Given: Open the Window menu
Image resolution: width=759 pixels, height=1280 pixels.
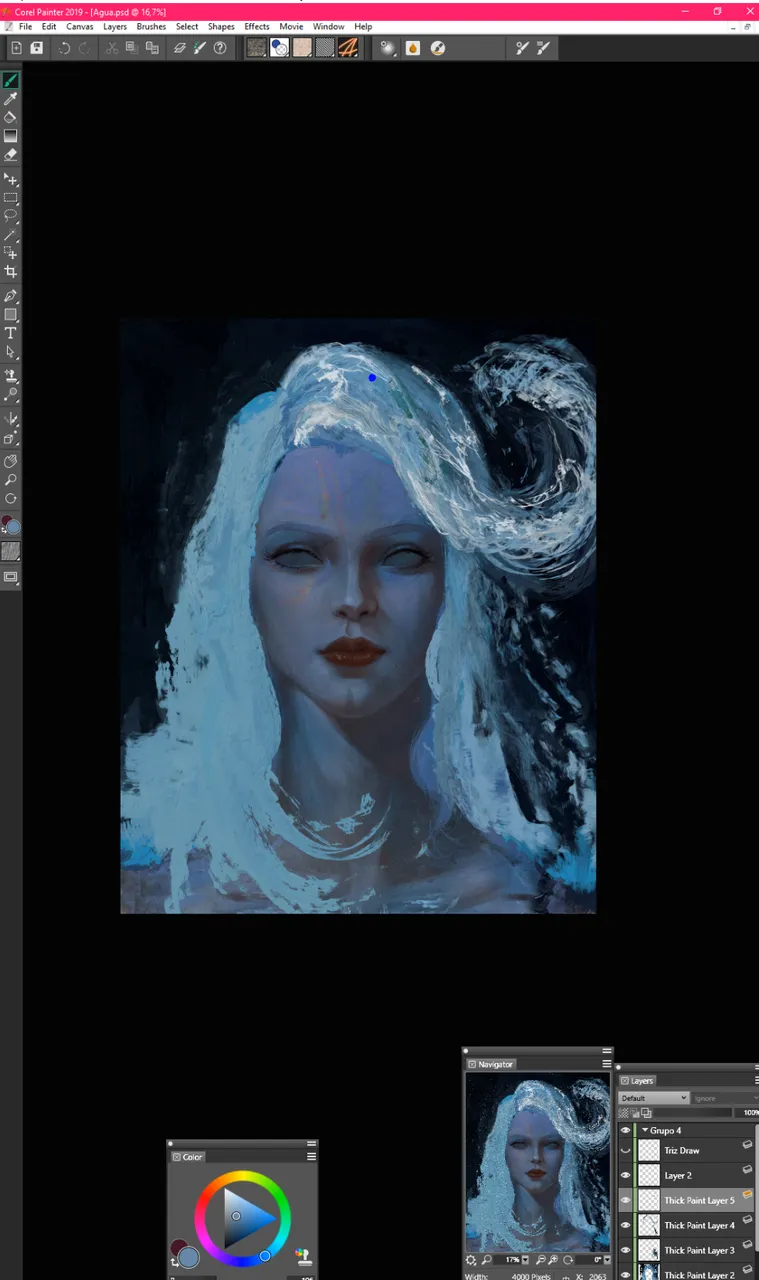Looking at the screenshot, I should pyautogui.click(x=328, y=27).
